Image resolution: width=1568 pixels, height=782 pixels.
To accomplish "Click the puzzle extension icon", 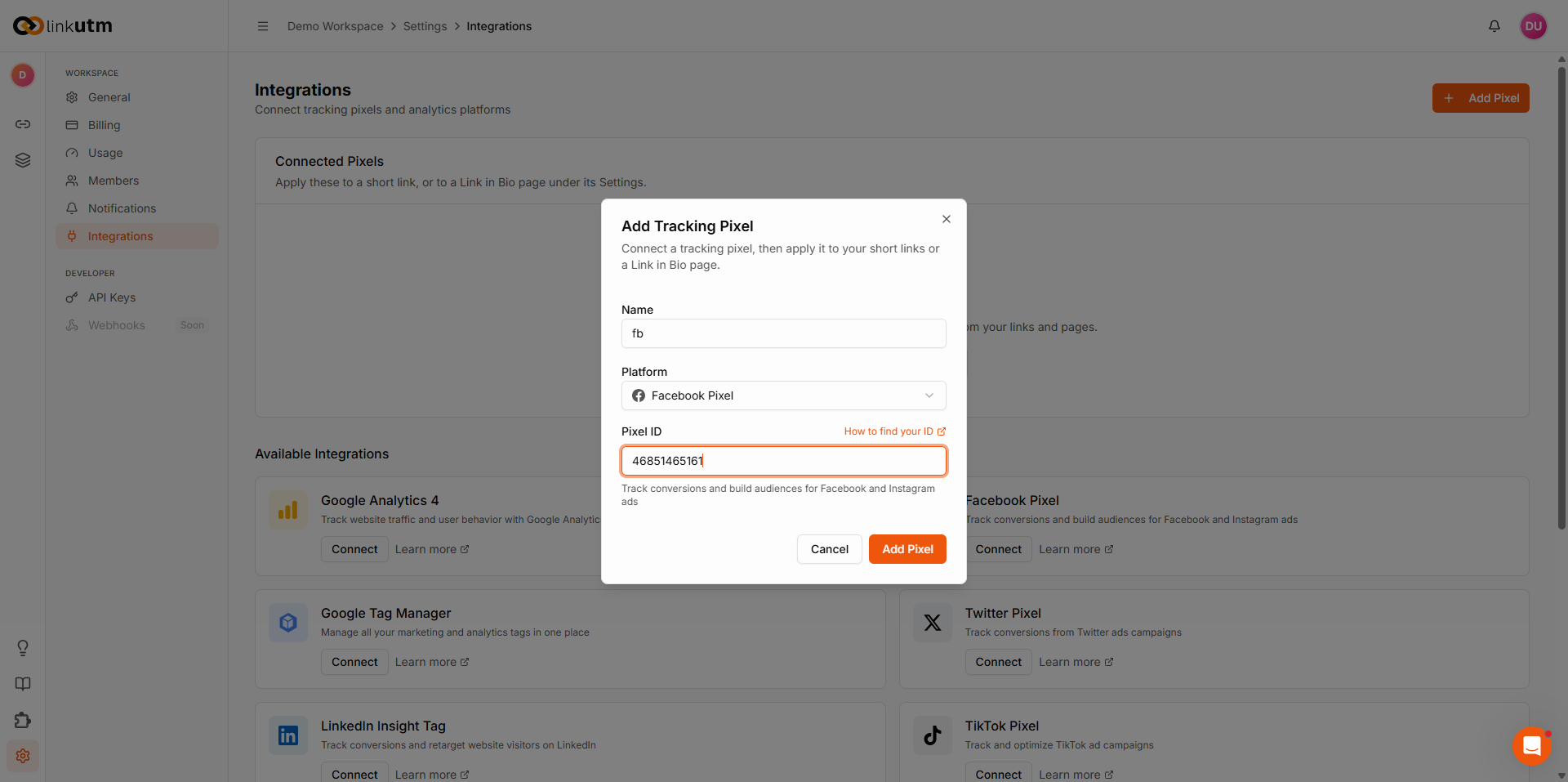I will tap(23, 720).
